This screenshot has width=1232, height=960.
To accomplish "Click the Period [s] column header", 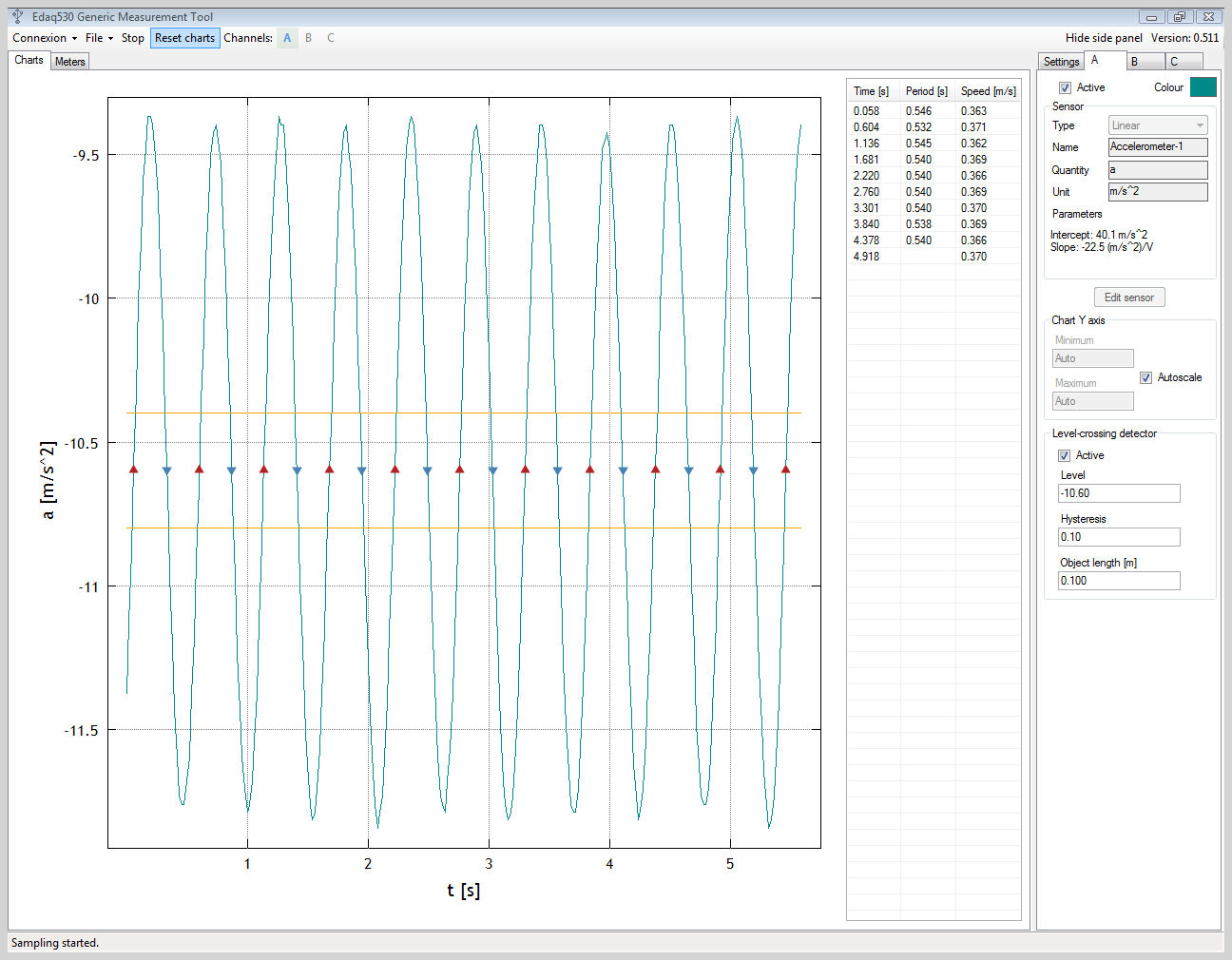I will pyautogui.click(x=927, y=91).
